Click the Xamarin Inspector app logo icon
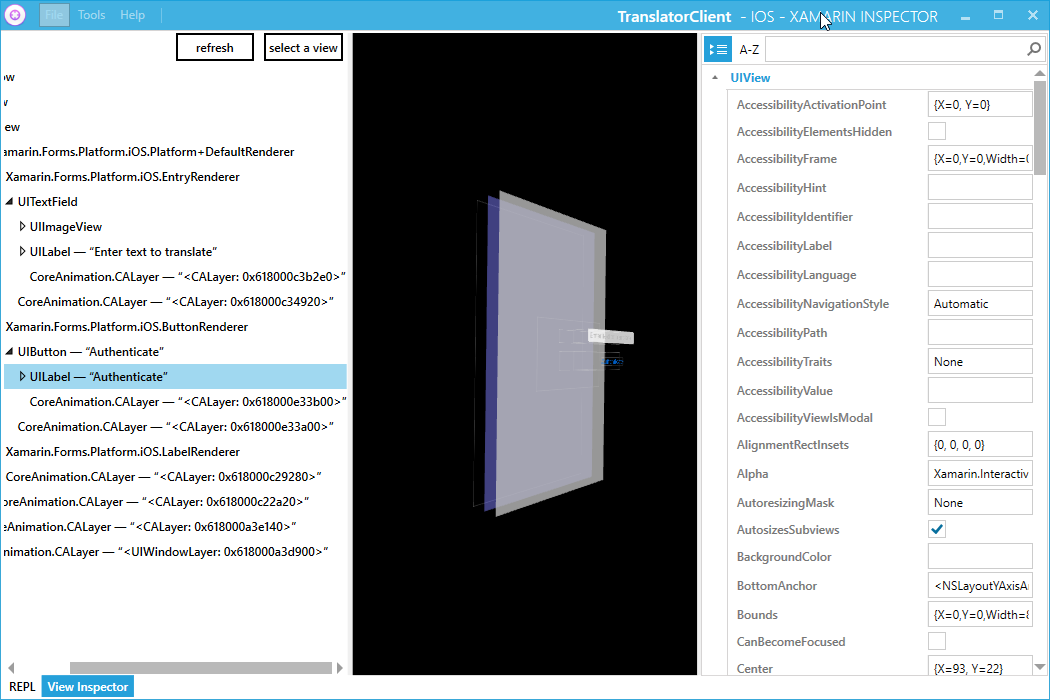Image resolution: width=1050 pixels, height=700 pixels. pyautogui.click(x=15, y=15)
